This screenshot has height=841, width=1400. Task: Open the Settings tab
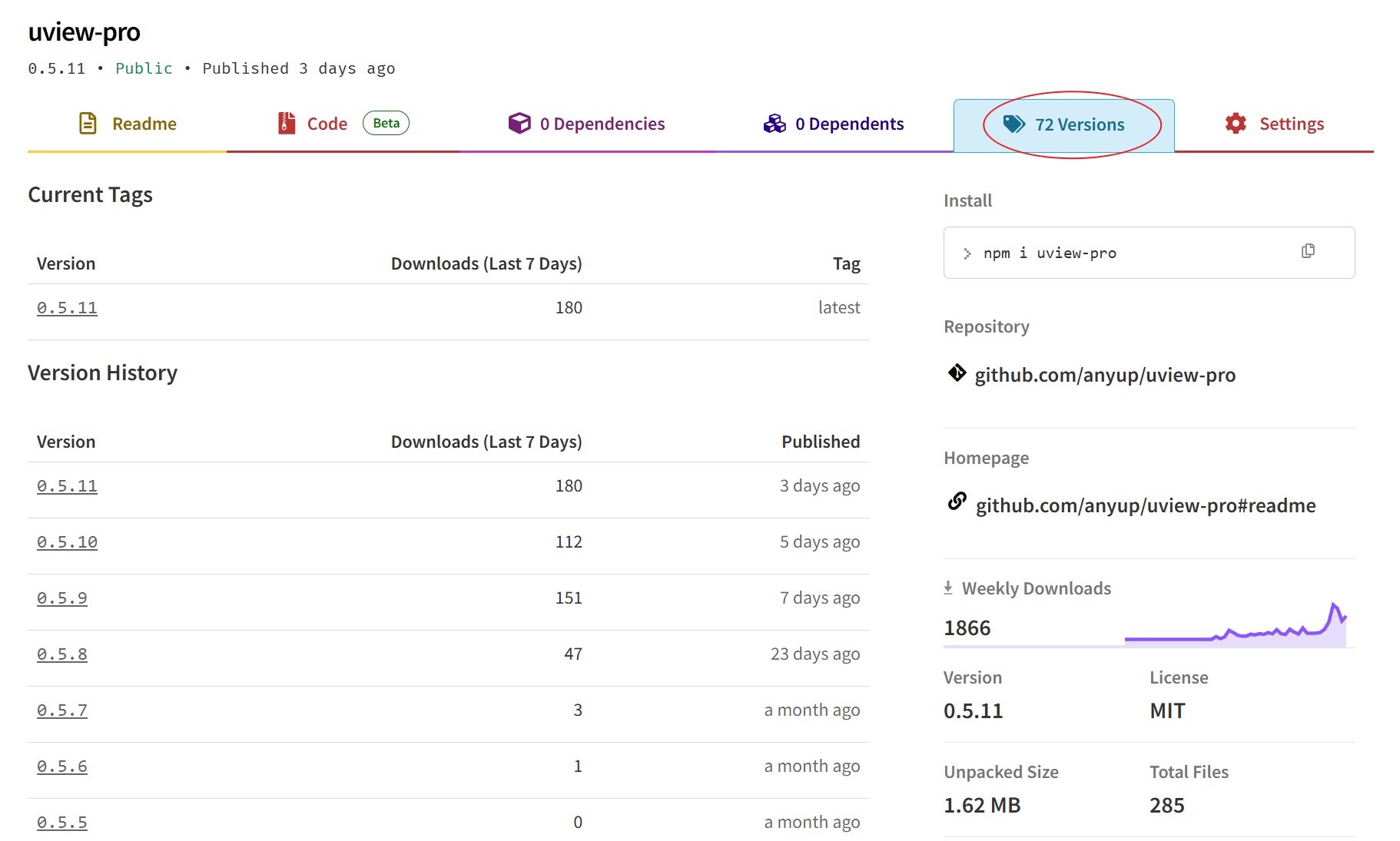click(1275, 124)
